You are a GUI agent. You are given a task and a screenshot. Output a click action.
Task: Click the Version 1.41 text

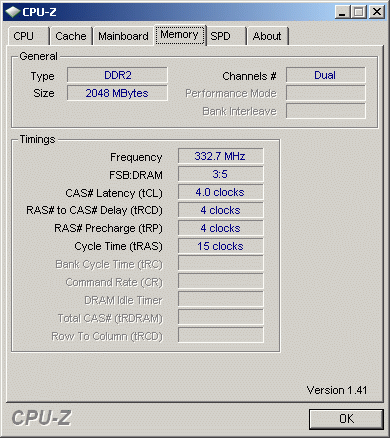[337, 390]
